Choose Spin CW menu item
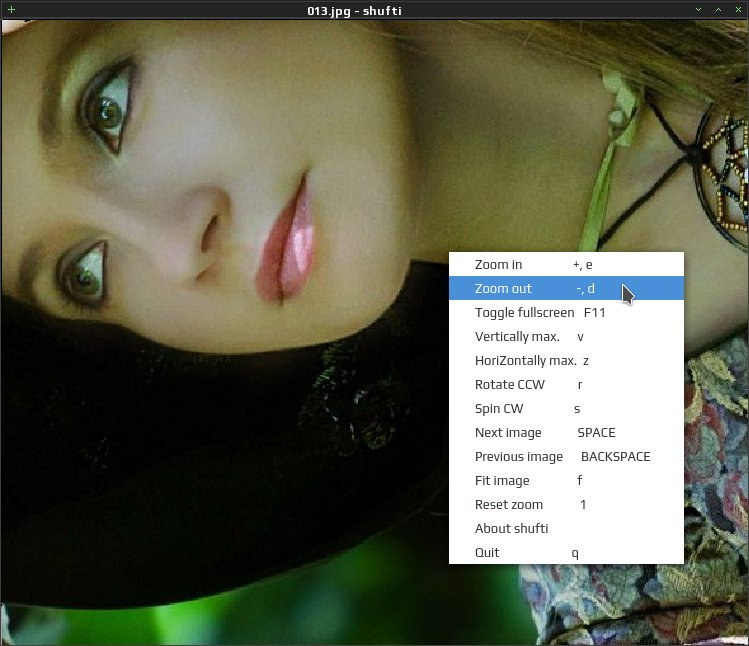Screen dimensions: 749x646 [566, 409]
